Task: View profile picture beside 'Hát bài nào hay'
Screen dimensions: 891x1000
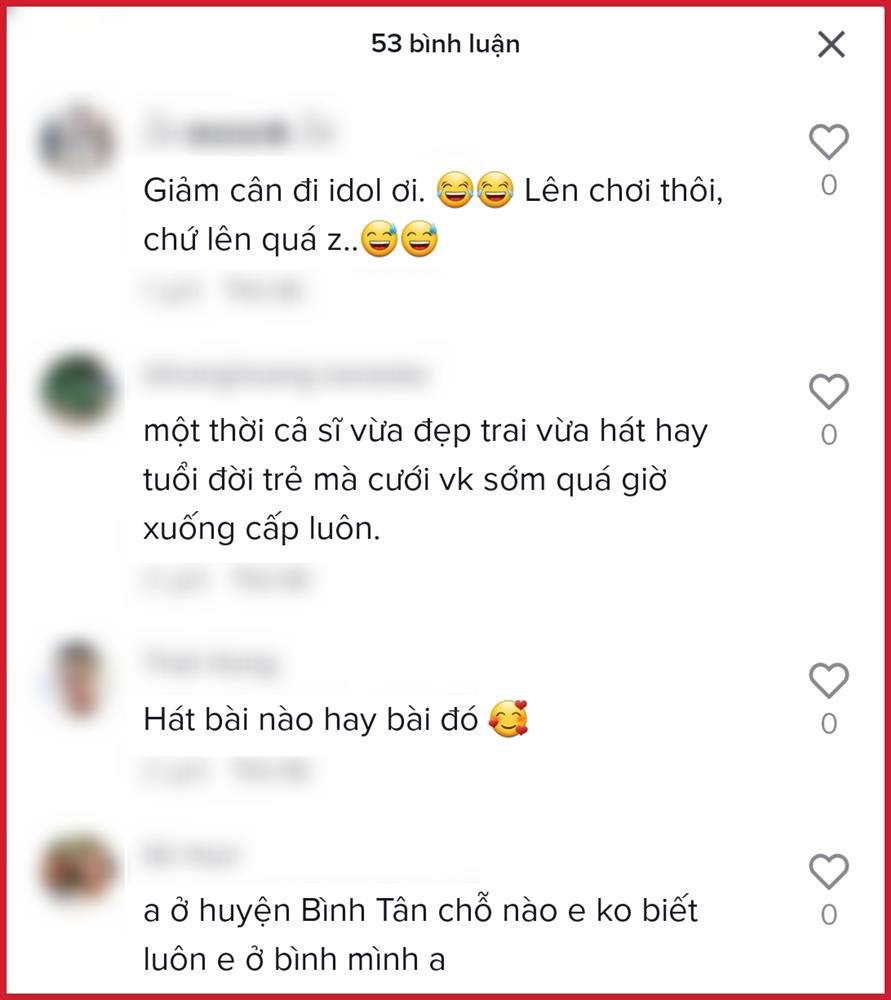Action: point(77,679)
